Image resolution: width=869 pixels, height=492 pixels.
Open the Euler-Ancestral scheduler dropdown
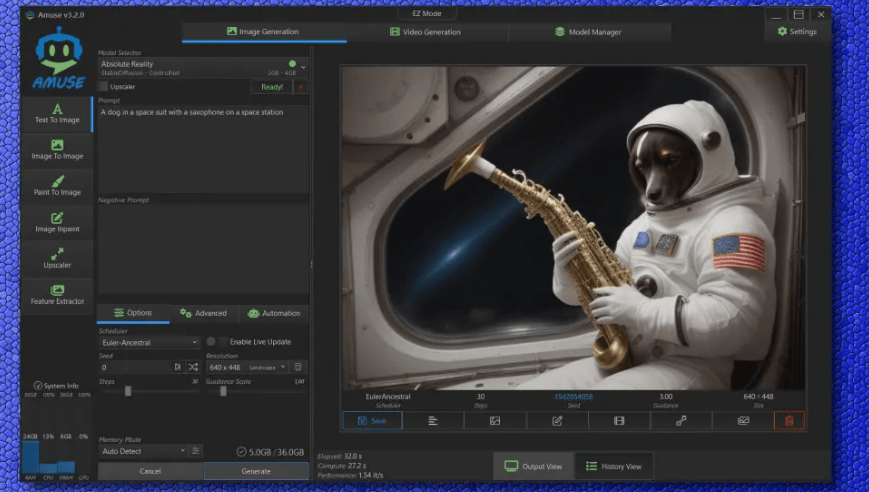pyautogui.click(x=150, y=342)
